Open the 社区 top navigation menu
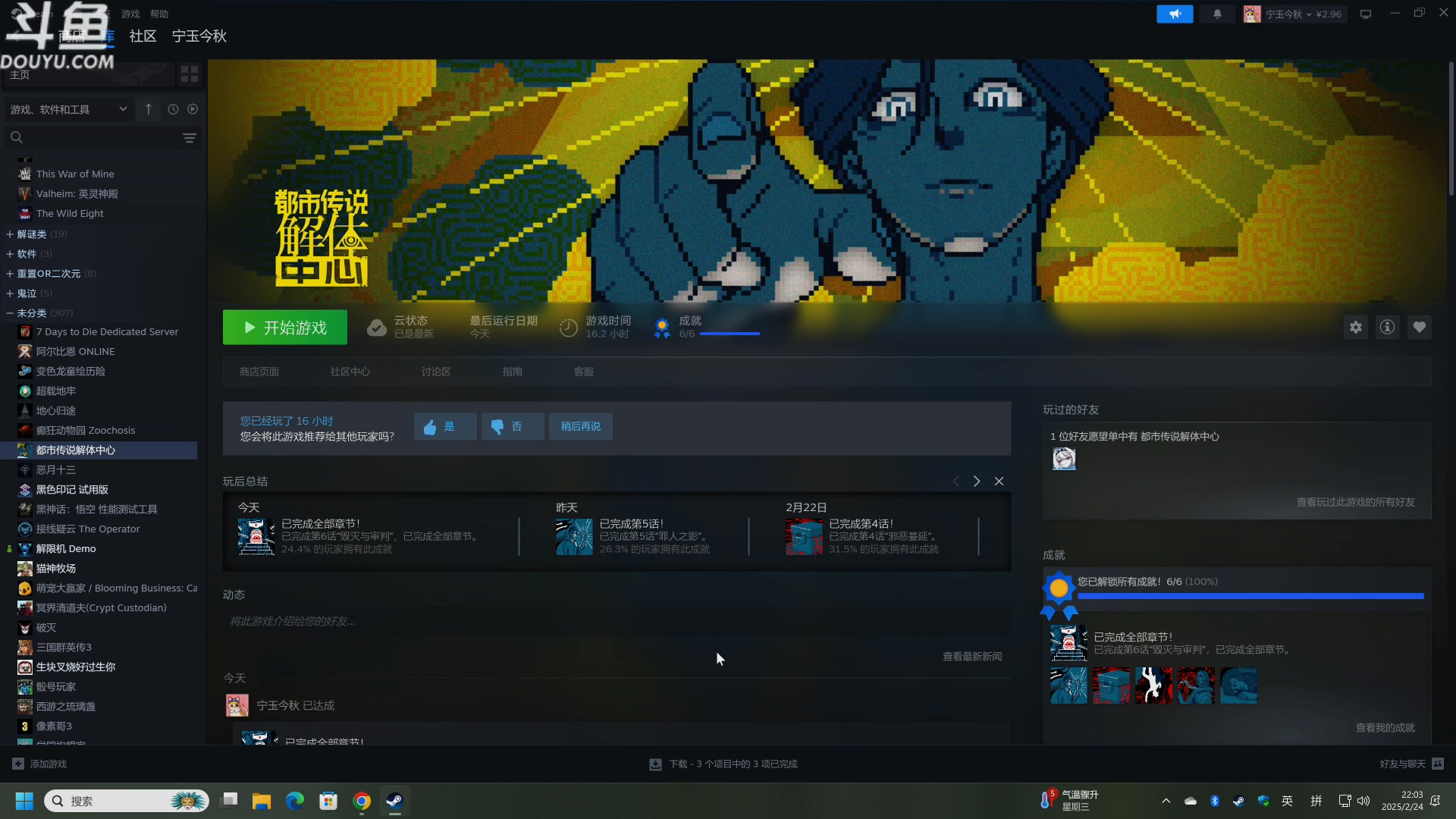The width and height of the screenshot is (1456, 819). (143, 36)
